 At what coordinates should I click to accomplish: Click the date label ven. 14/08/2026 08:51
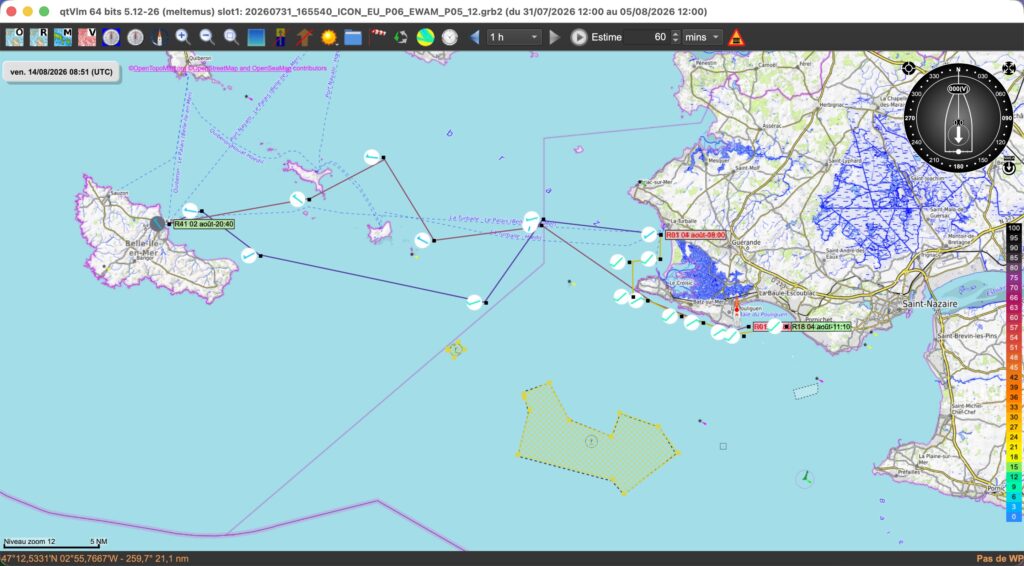point(61,72)
